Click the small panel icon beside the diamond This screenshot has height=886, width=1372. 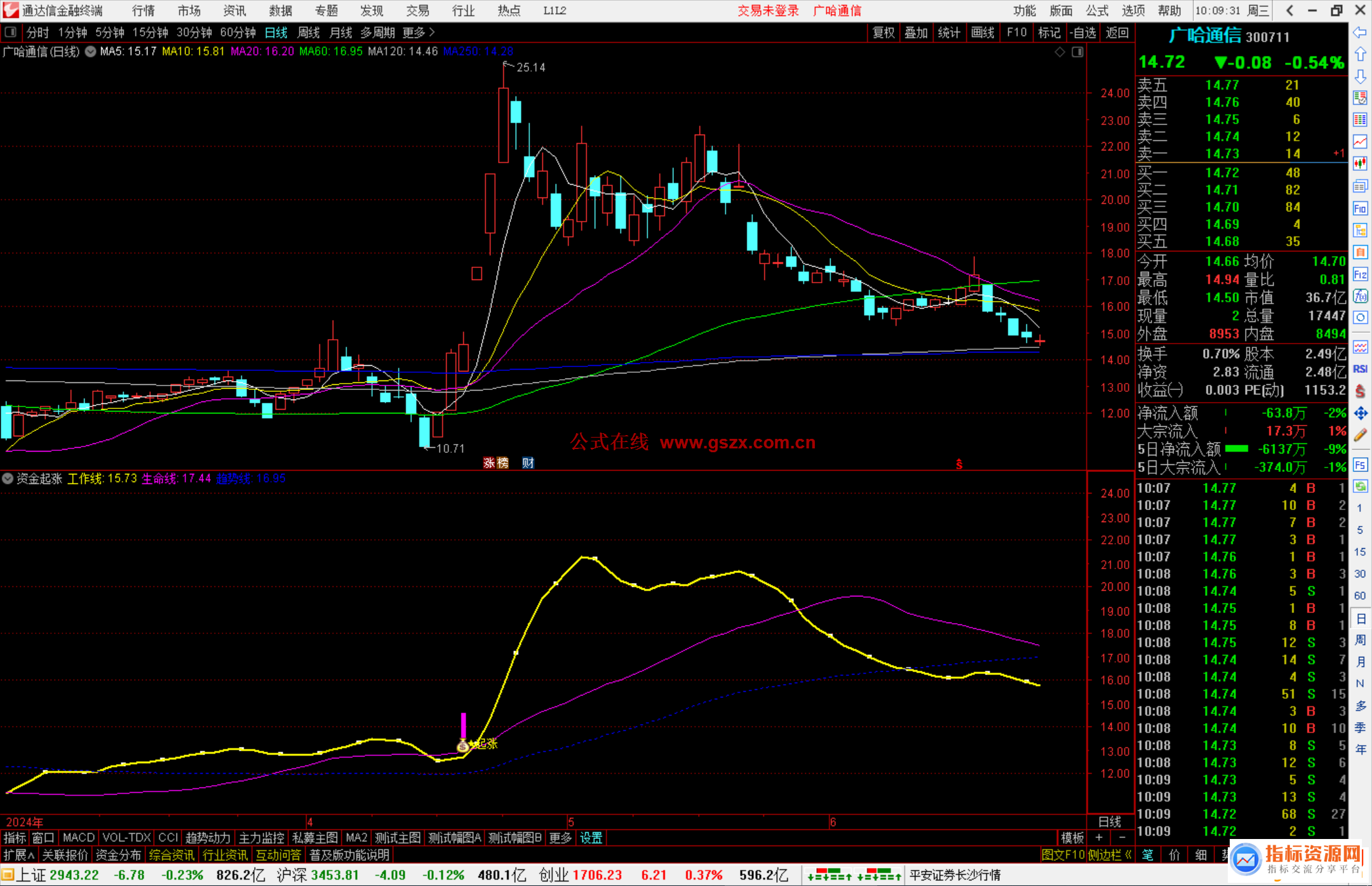[x=1077, y=52]
